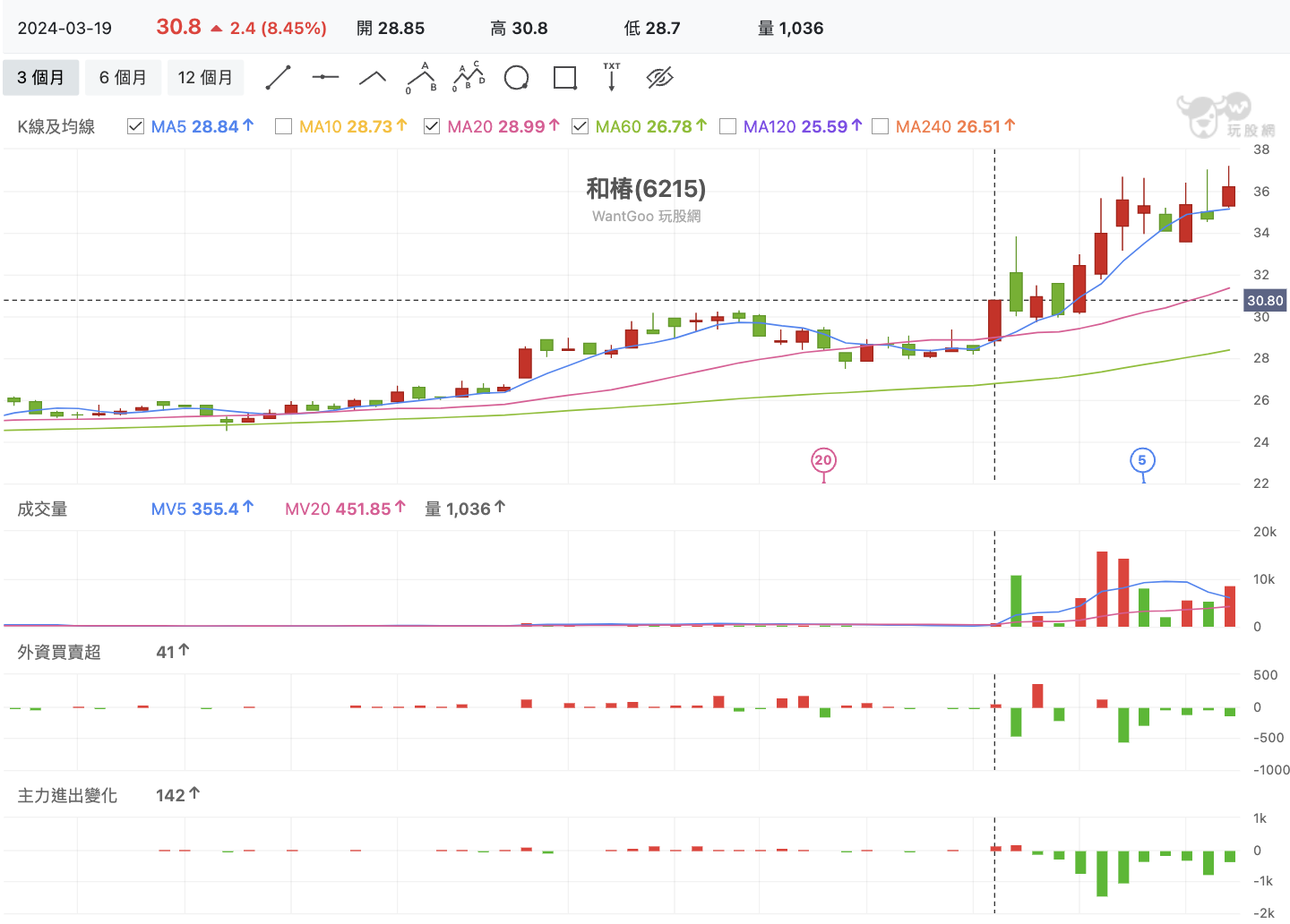
Task: Click the 低 28.7 low price text
Action: (652, 28)
